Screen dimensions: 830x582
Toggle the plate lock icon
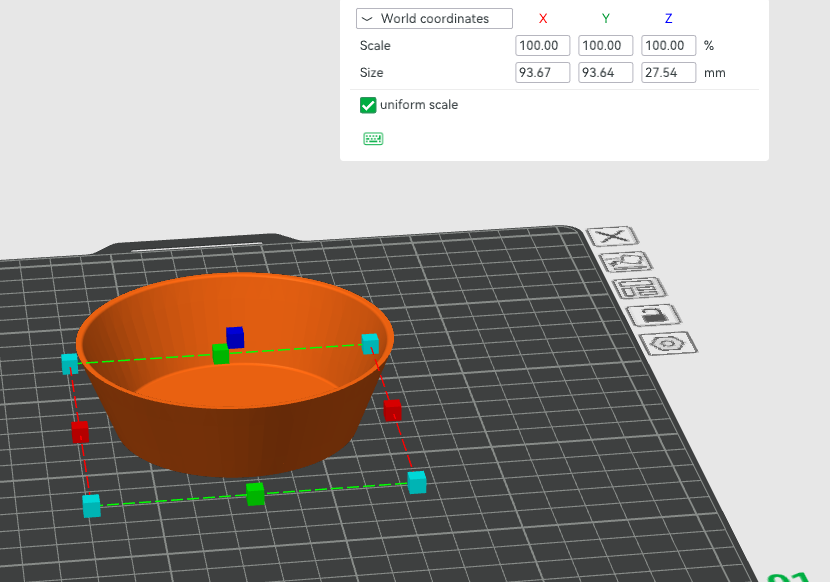click(654, 315)
